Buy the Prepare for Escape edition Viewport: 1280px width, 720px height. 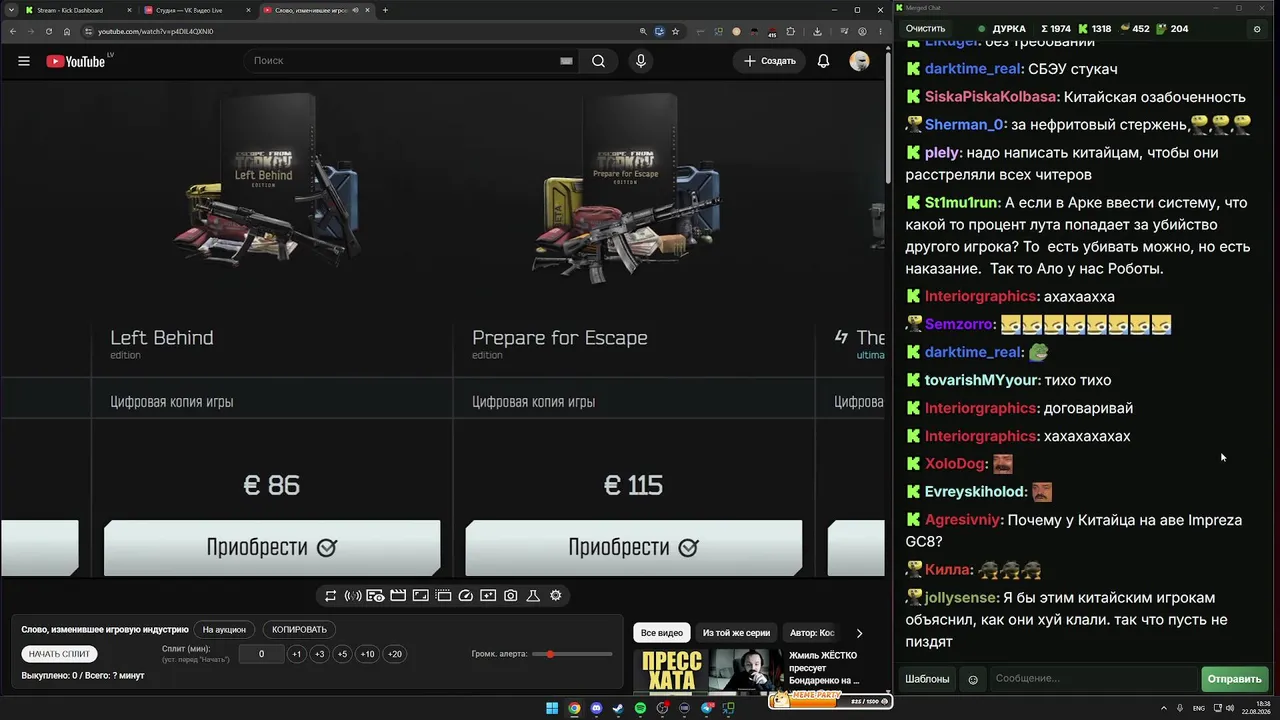pos(634,548)
